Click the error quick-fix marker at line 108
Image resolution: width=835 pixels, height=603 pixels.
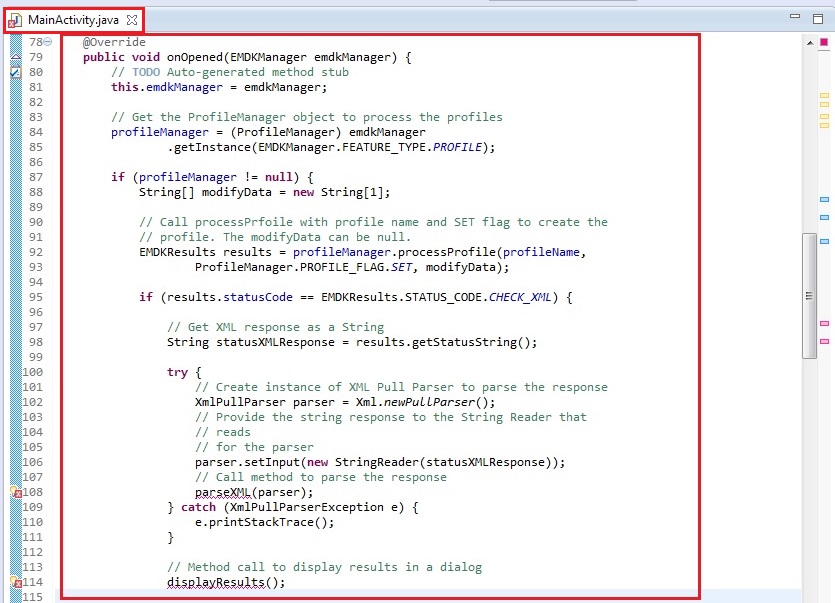pos(16,493)
